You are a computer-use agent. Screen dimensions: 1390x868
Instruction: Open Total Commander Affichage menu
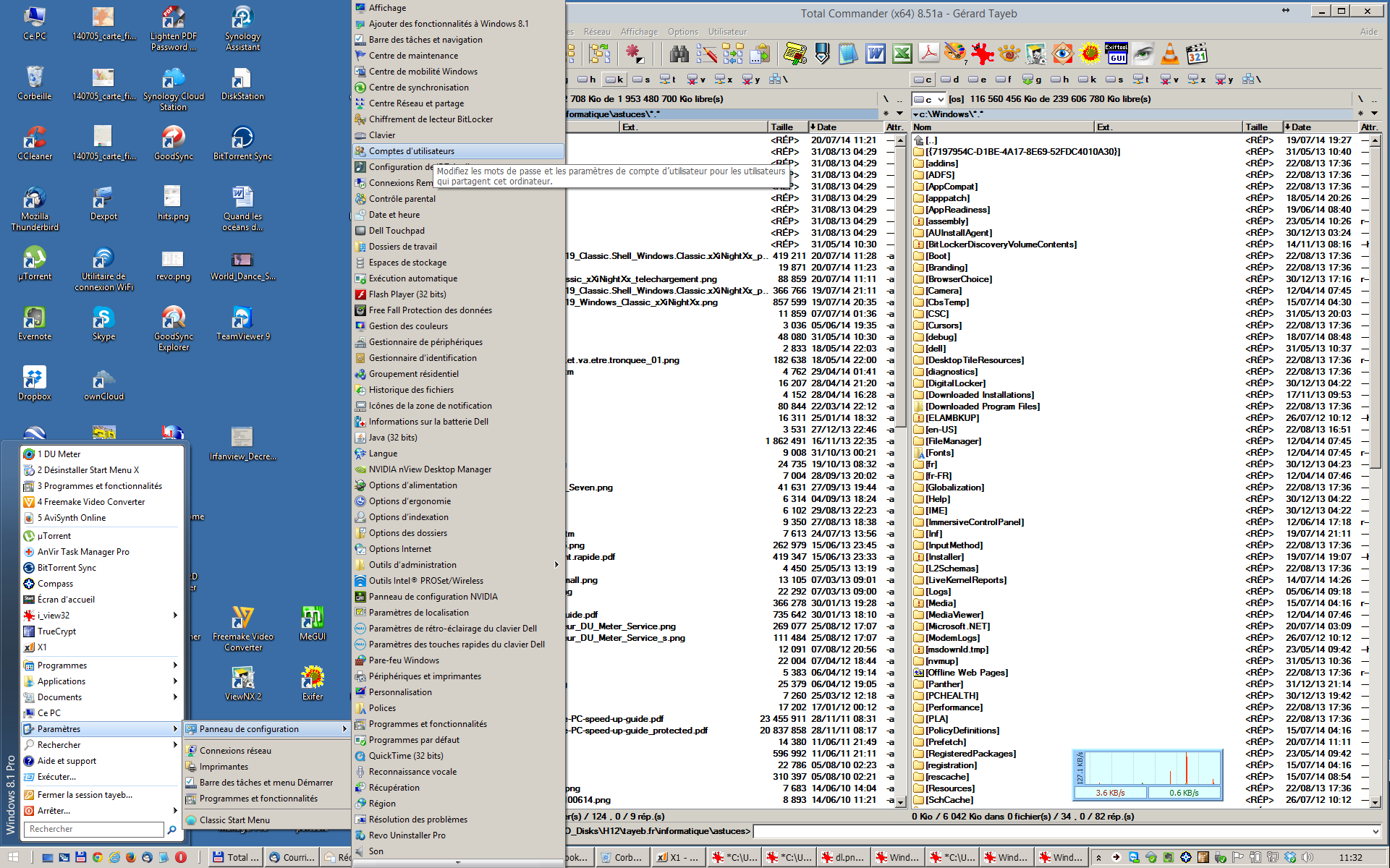(x=639, y=32)
